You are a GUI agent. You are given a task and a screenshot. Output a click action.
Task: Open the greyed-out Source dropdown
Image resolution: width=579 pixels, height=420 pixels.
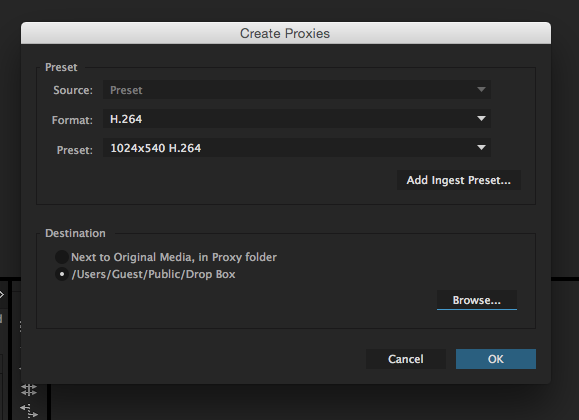point(297,90)
